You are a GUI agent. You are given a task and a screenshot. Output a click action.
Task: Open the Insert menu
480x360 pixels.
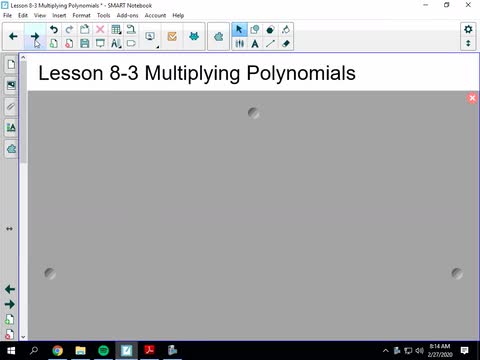point(59,15)
